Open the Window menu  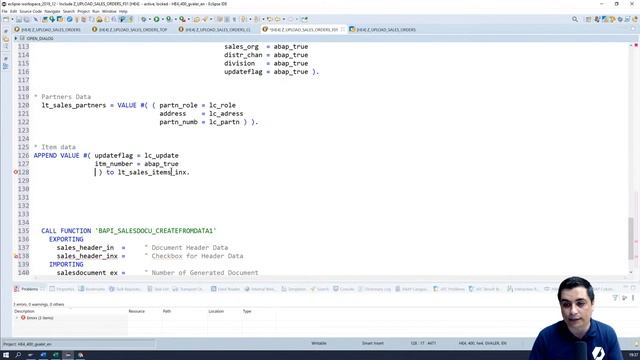[109, 11]
